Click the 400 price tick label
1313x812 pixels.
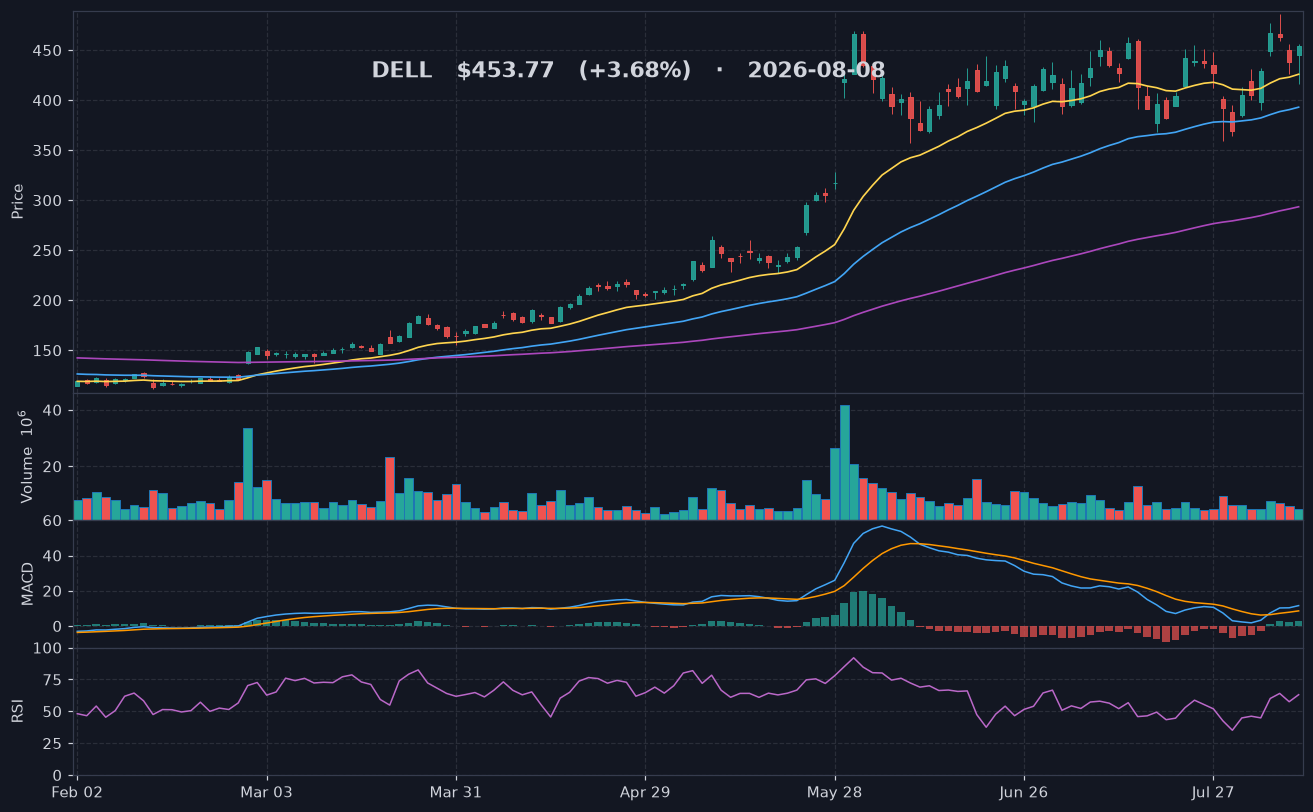[46, 101]
